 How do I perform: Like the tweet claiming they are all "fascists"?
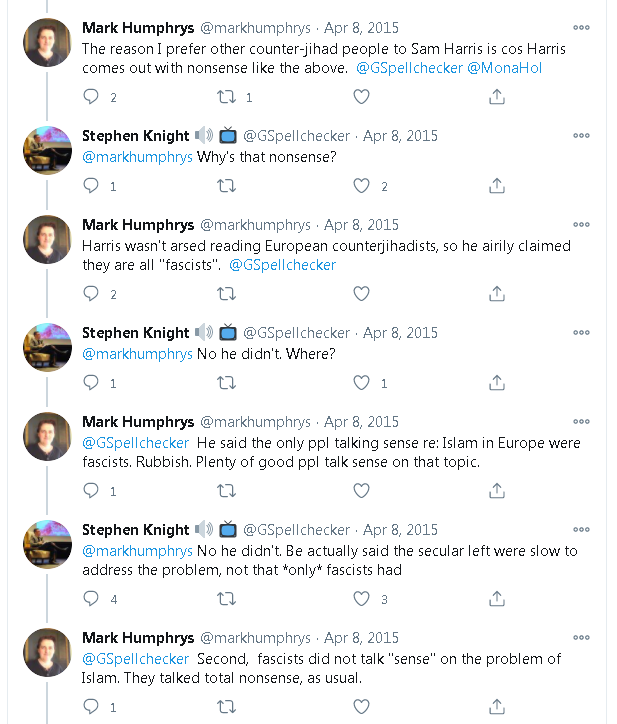[x=362, y=294]
